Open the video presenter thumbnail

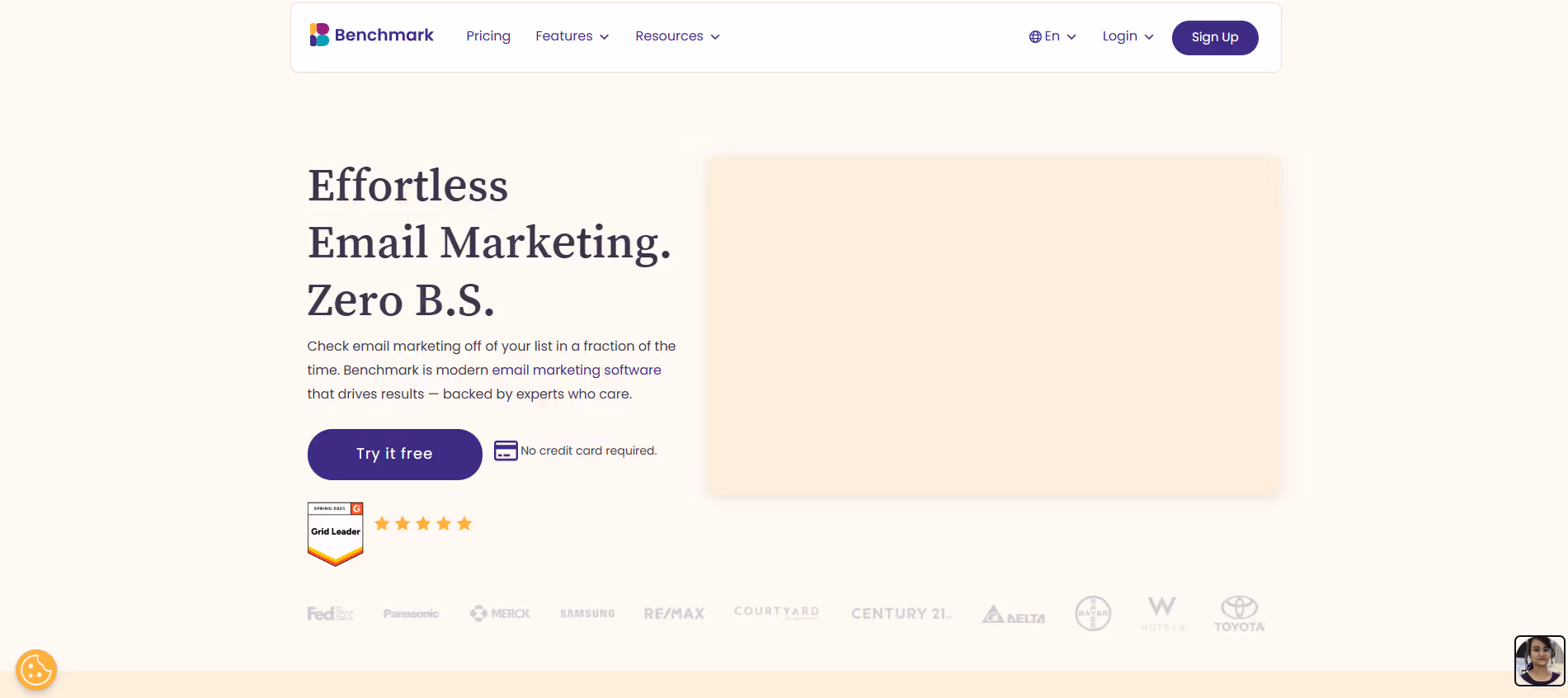1539,661
